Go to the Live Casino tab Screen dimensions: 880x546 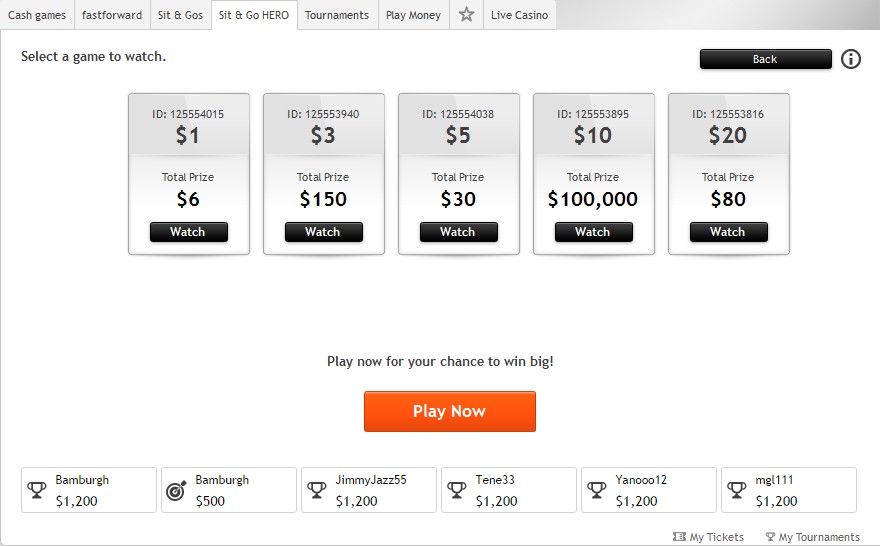pyautogui.click(x=519, y=15)
